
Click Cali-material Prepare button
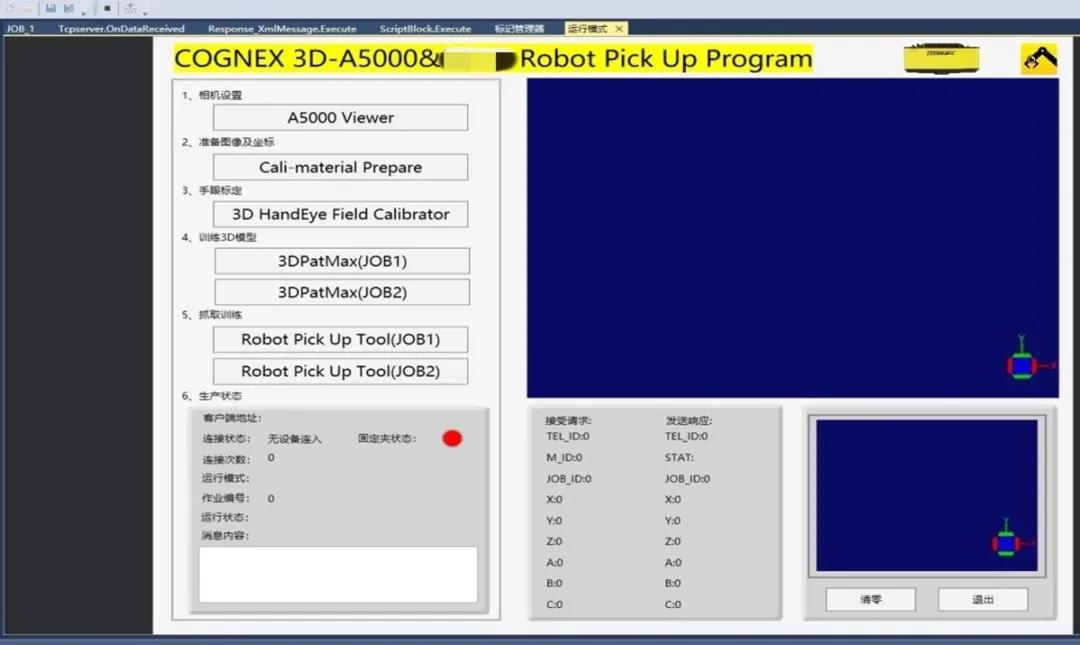340,167
